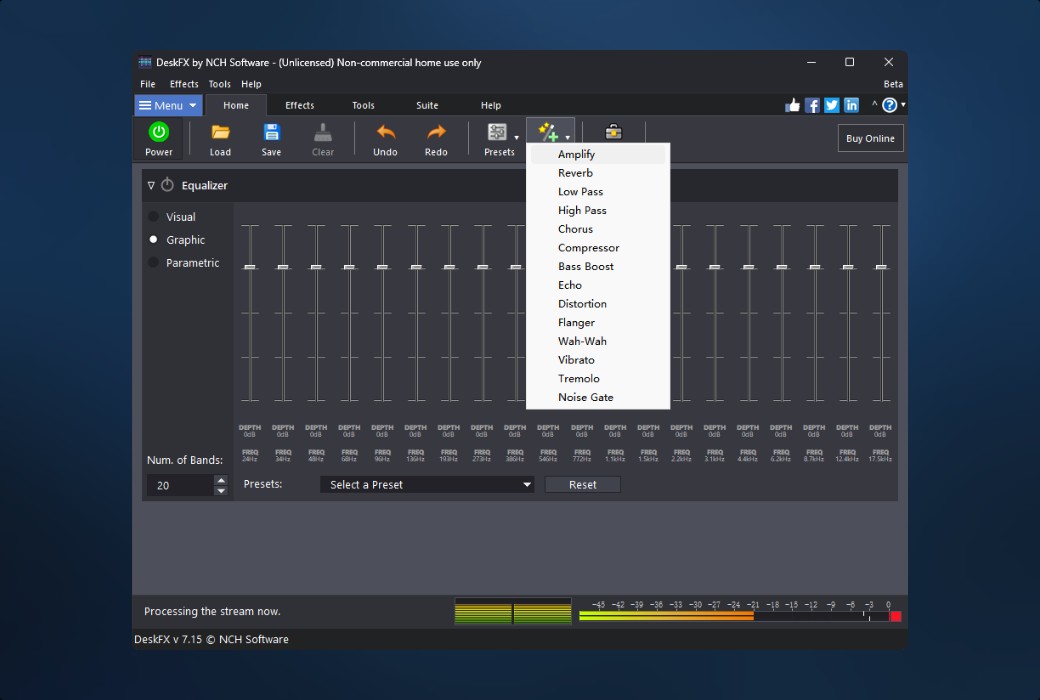The height and width of the screenshot is (700, 1040).
Task: Adjust the 60Hz frequency slider
Action: point(349,265)
